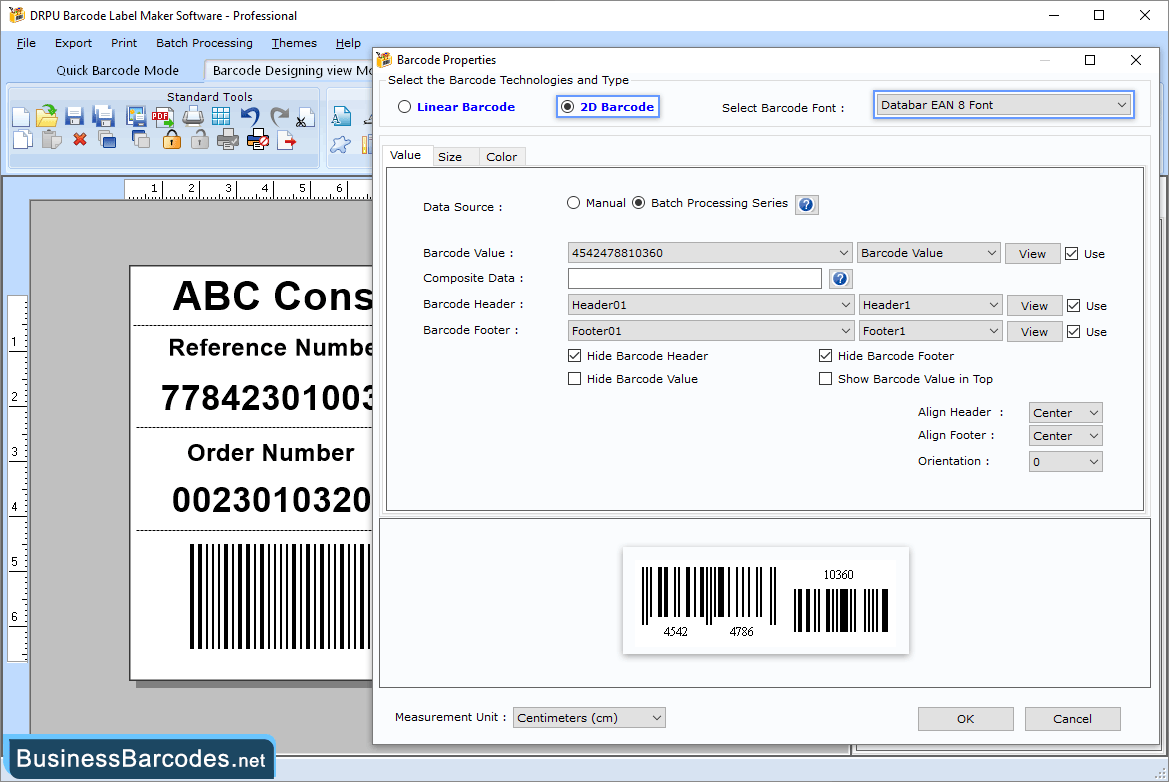
Task: Open the Barcode Value column dropdown
Action: click(929, 253)
